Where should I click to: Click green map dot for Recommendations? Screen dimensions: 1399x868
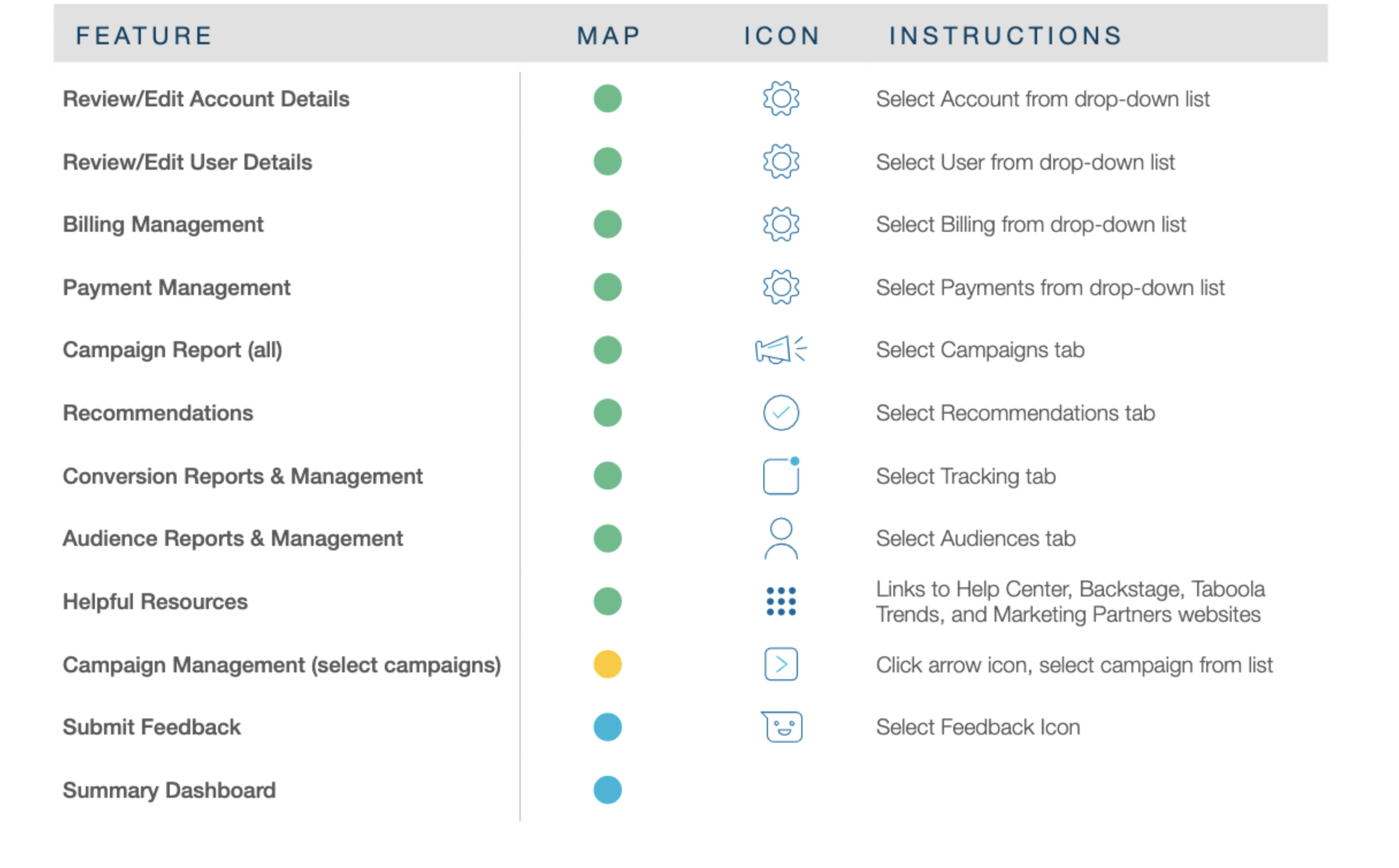607,413
